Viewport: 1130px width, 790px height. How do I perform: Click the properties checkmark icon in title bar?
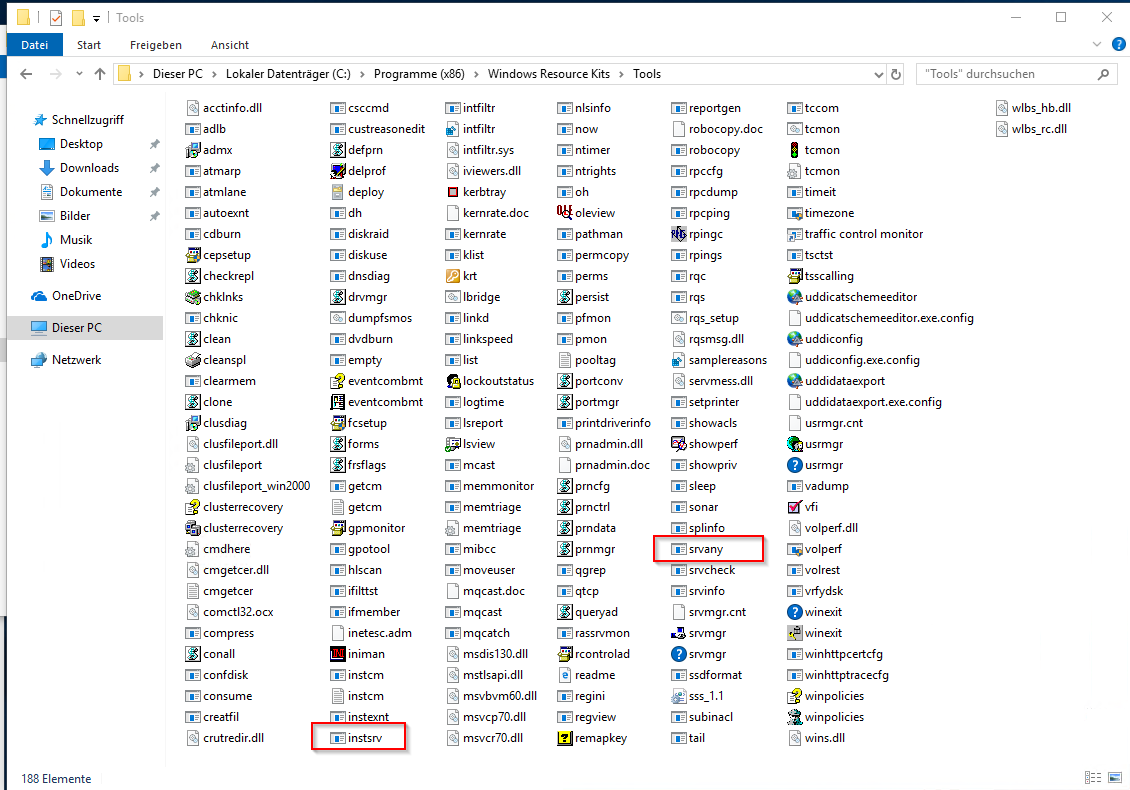coord(56,18)
